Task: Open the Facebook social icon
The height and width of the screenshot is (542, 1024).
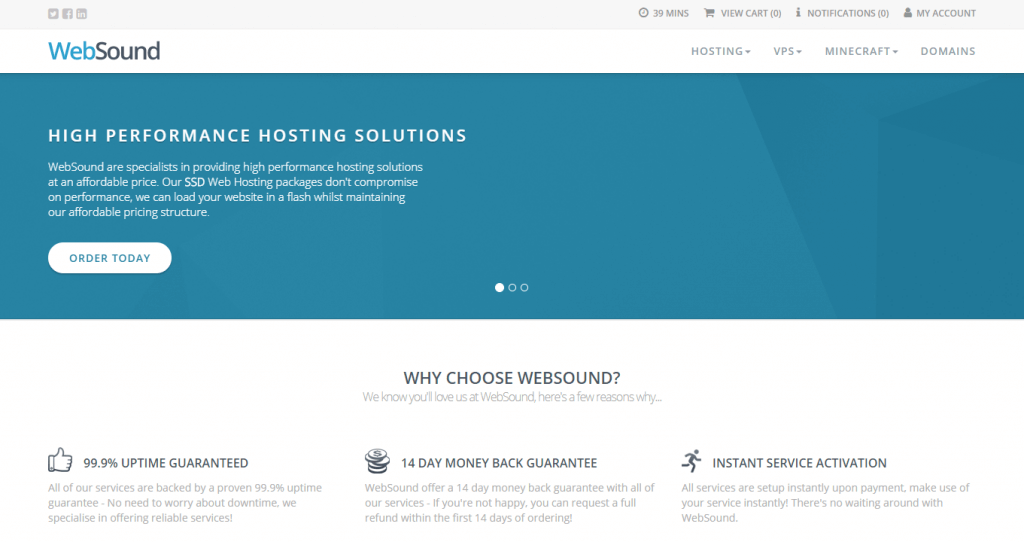Action: click(67, 14)
